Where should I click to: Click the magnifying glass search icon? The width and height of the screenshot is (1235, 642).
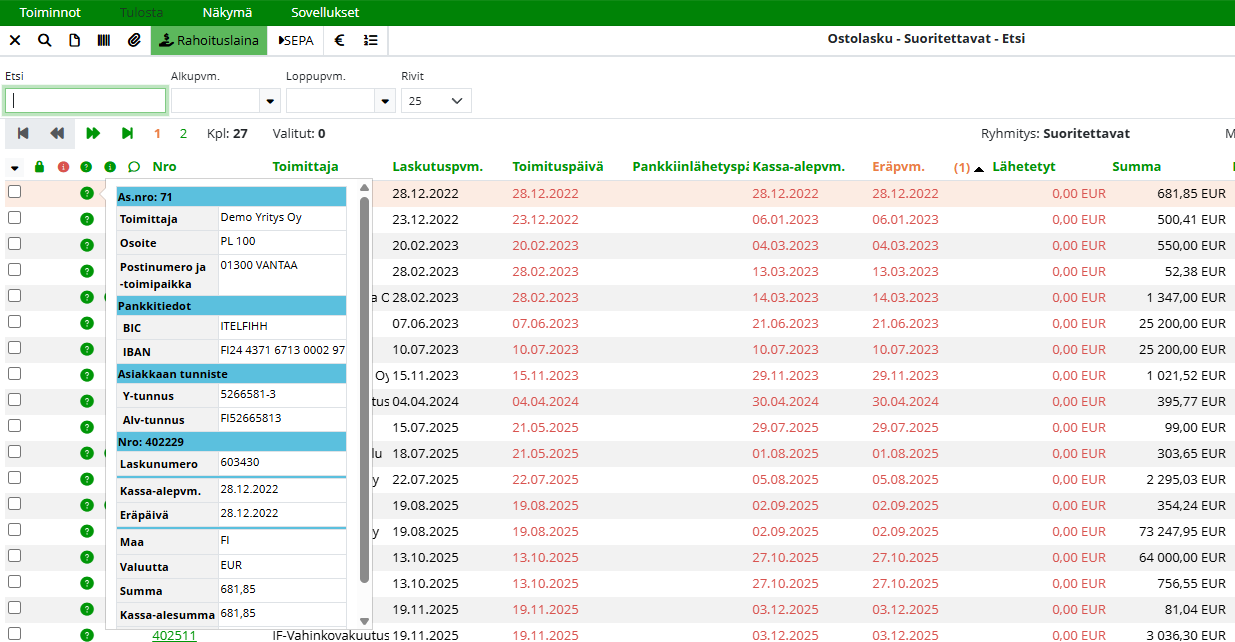44,41
